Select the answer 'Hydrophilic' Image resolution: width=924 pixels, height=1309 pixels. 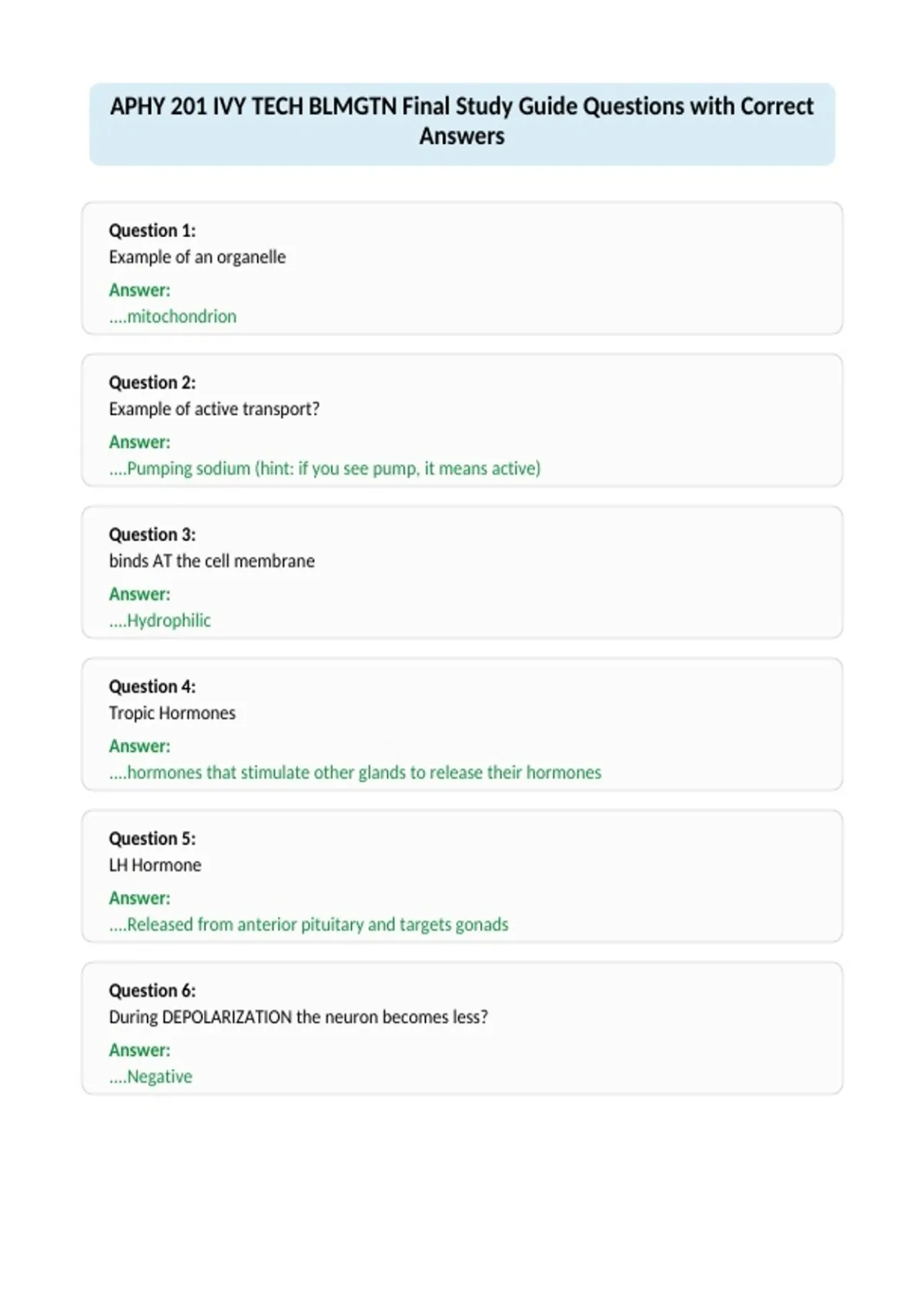pos(159,621)
